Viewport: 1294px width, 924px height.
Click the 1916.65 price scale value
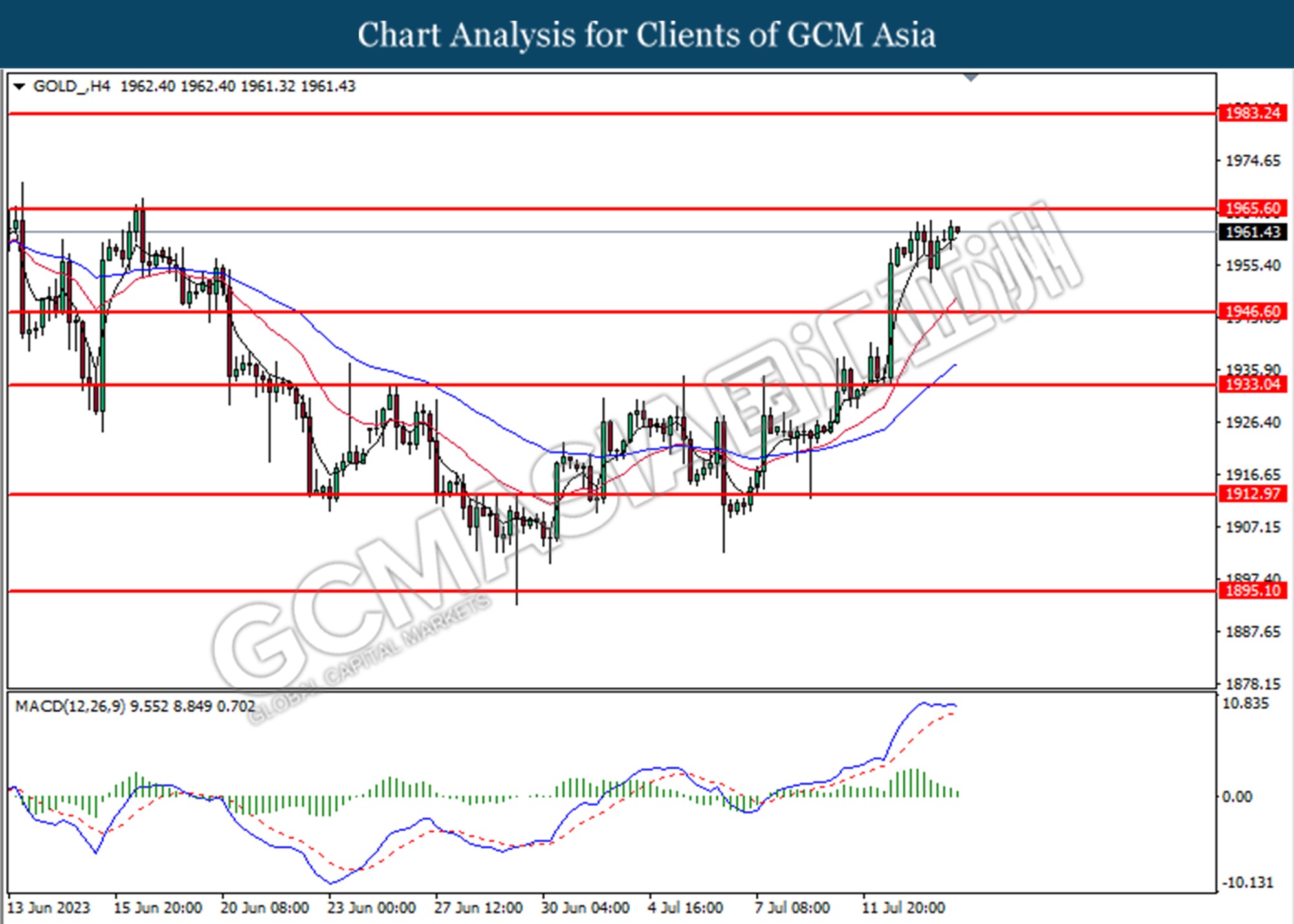[x=1253, y=474]
